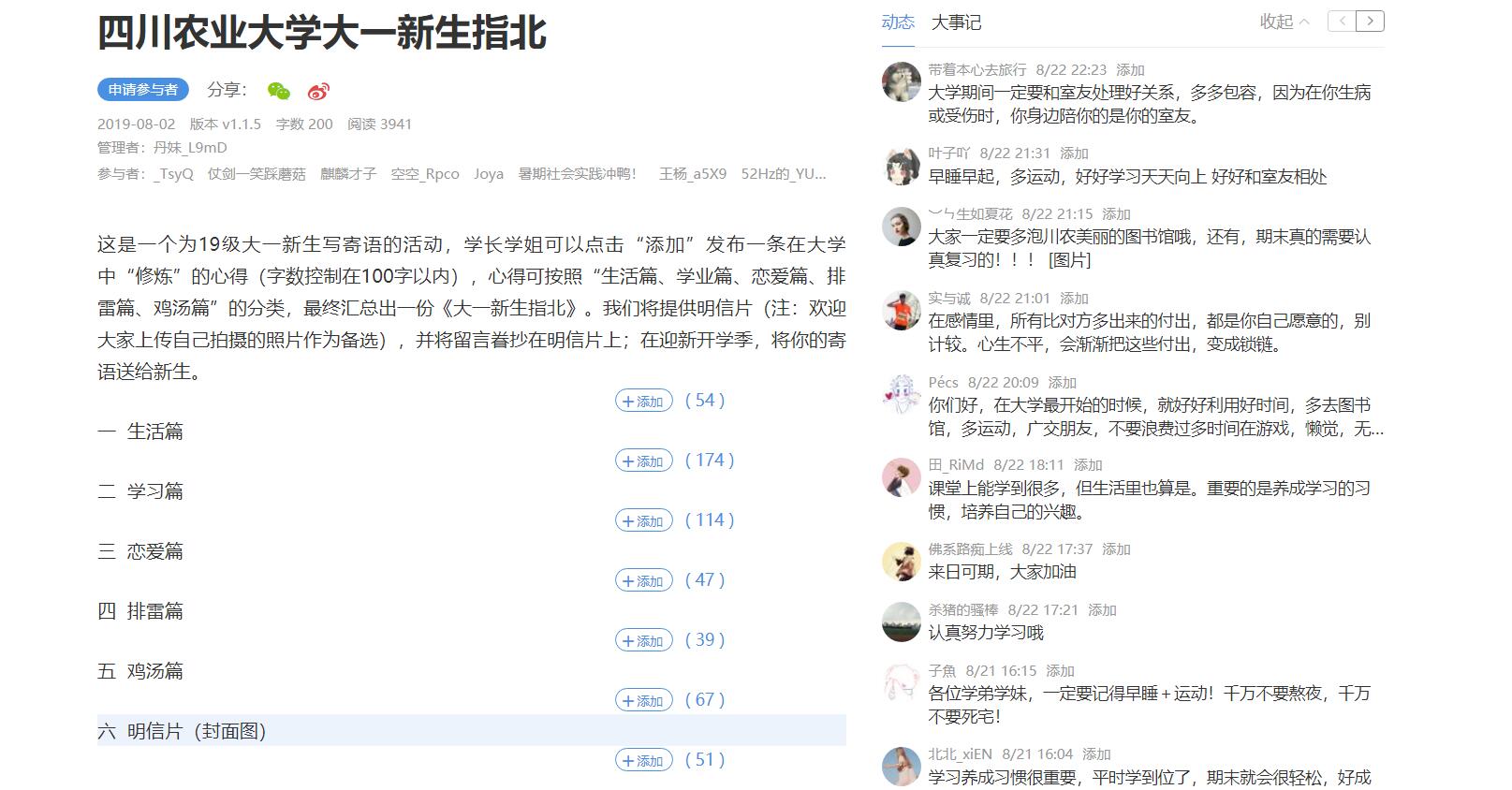The image size is (1512, 790).
Task: Click the next arrow in activity panel
Action: (x=1371, y=22)
